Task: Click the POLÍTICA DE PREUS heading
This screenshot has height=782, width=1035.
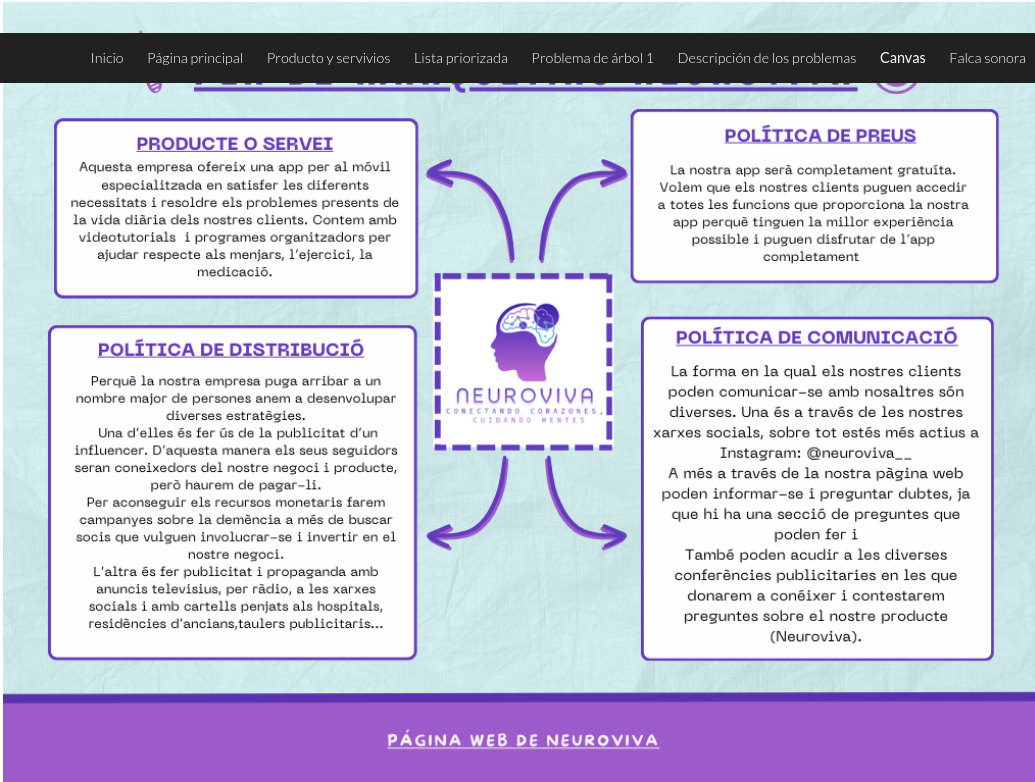Action: [820, 136]
